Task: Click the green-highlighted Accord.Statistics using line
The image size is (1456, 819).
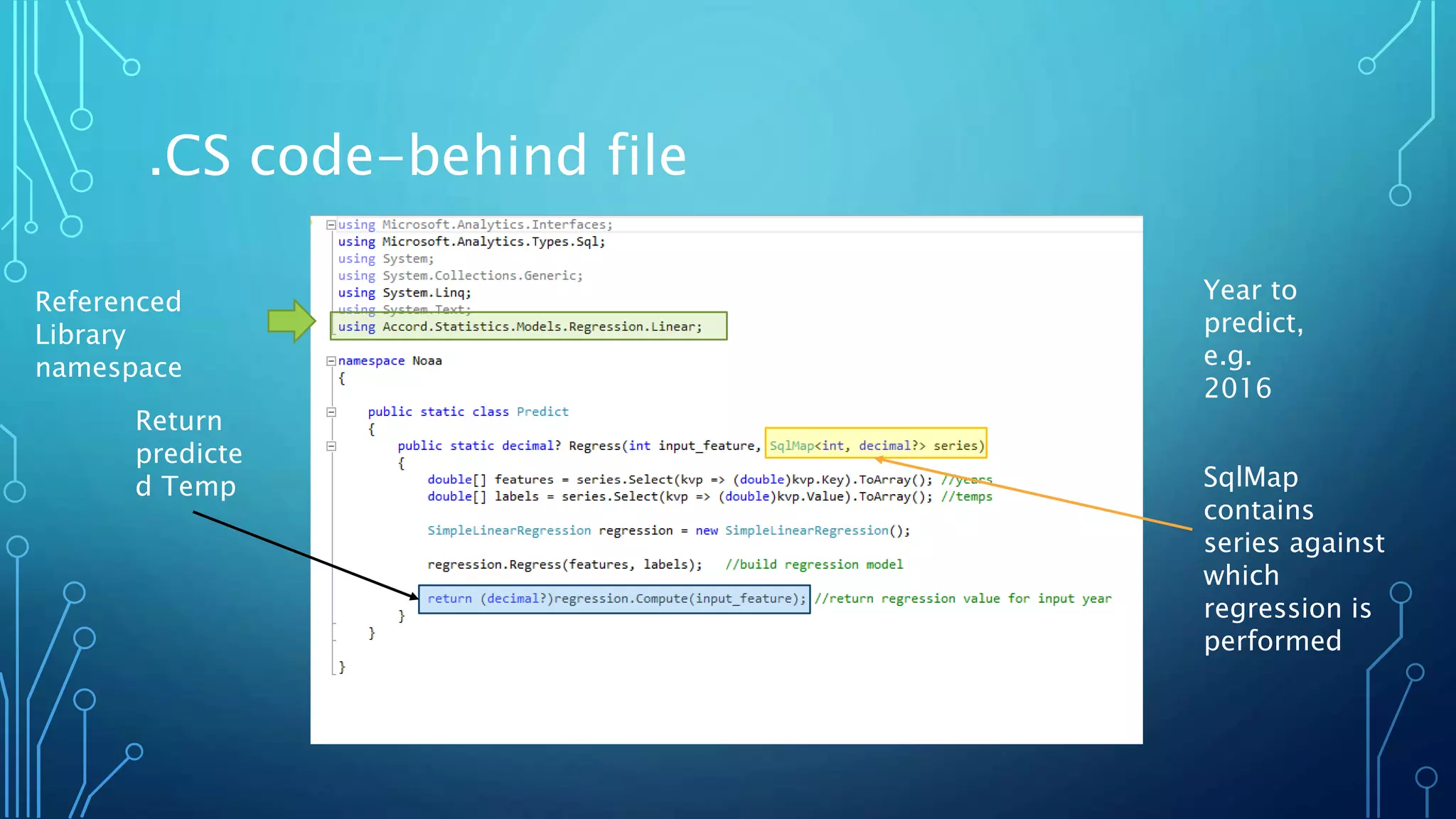Action: click(x=528, y=326)
